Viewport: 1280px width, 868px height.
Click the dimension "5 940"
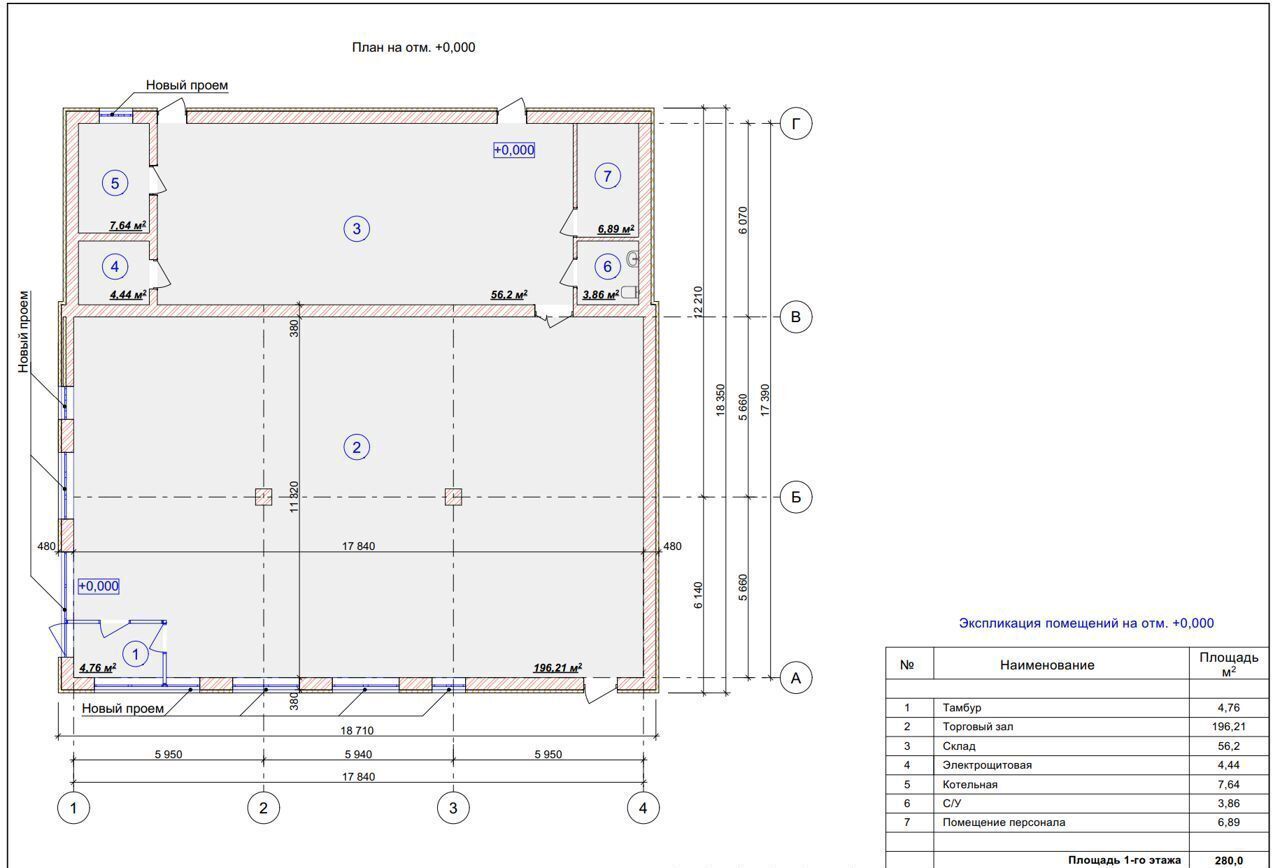358,754
